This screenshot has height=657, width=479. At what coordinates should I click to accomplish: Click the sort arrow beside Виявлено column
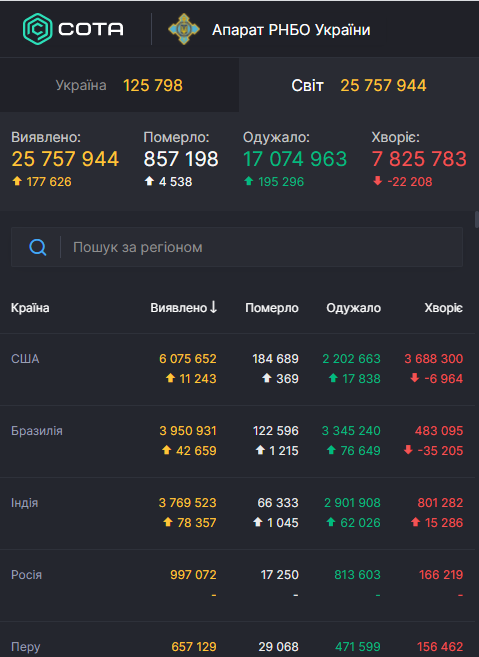(213, 307)
